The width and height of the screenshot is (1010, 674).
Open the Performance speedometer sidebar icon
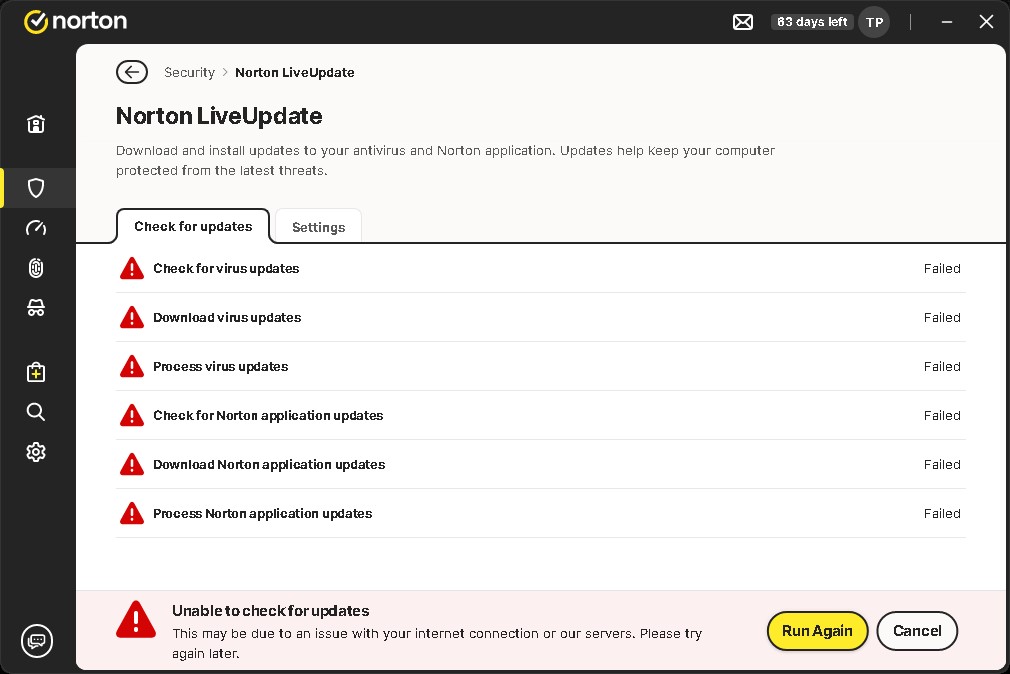36,228
